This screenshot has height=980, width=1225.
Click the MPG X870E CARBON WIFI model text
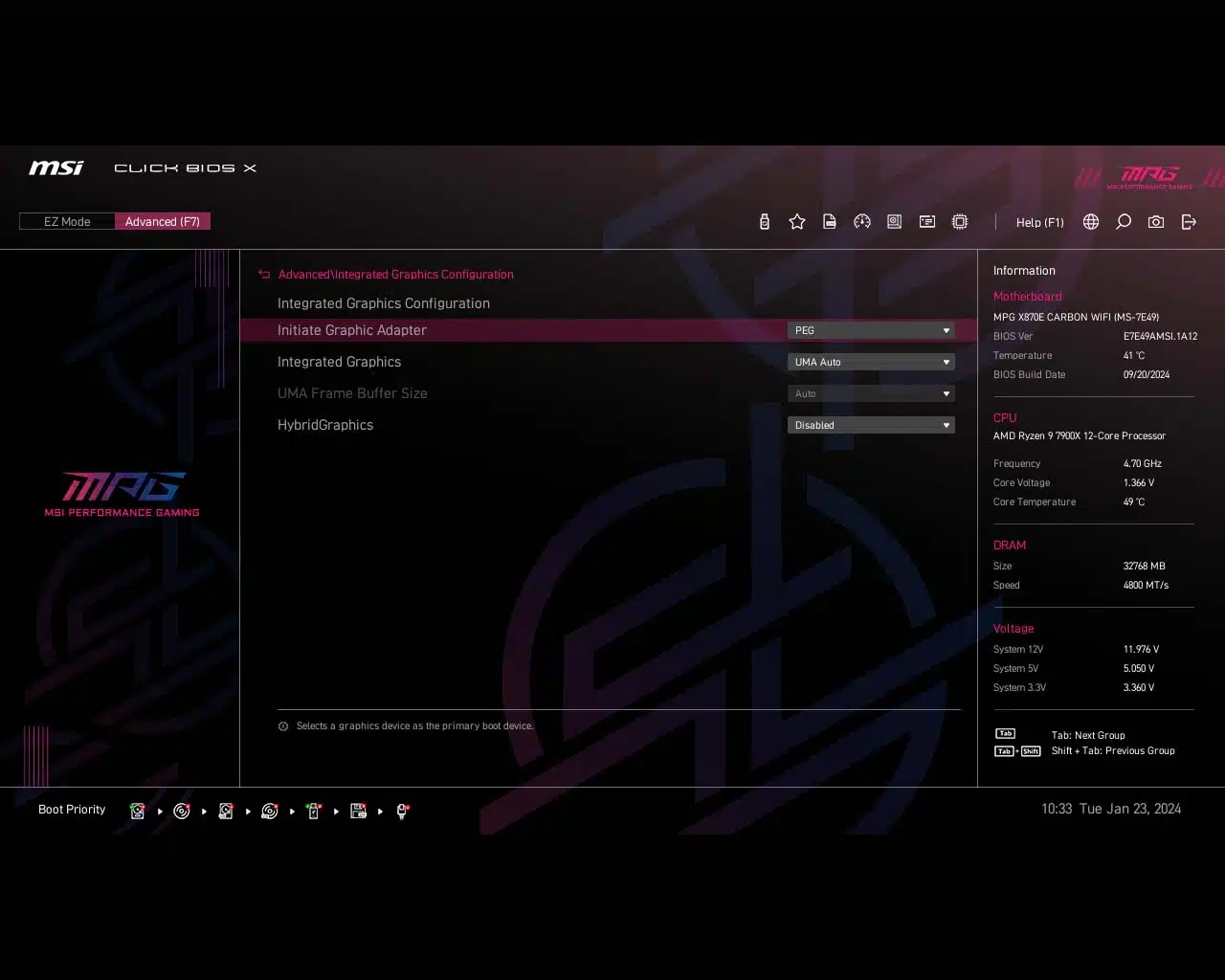coord(1076,317)
